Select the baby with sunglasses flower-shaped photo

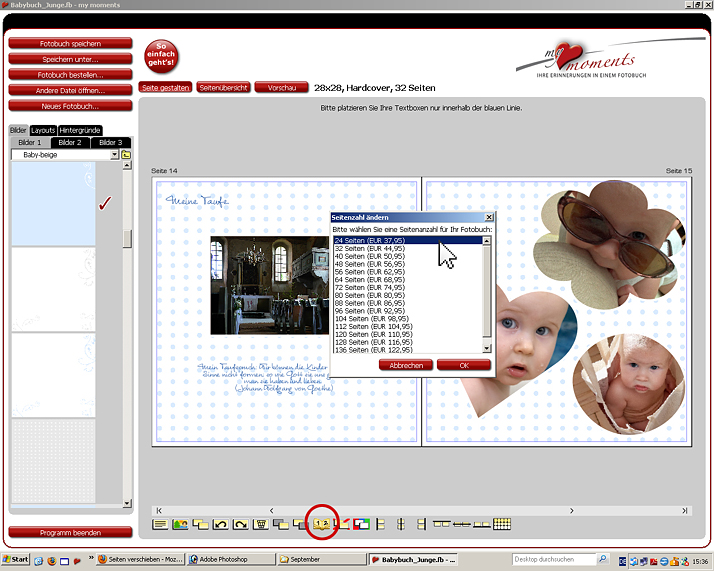pos(609,244)
